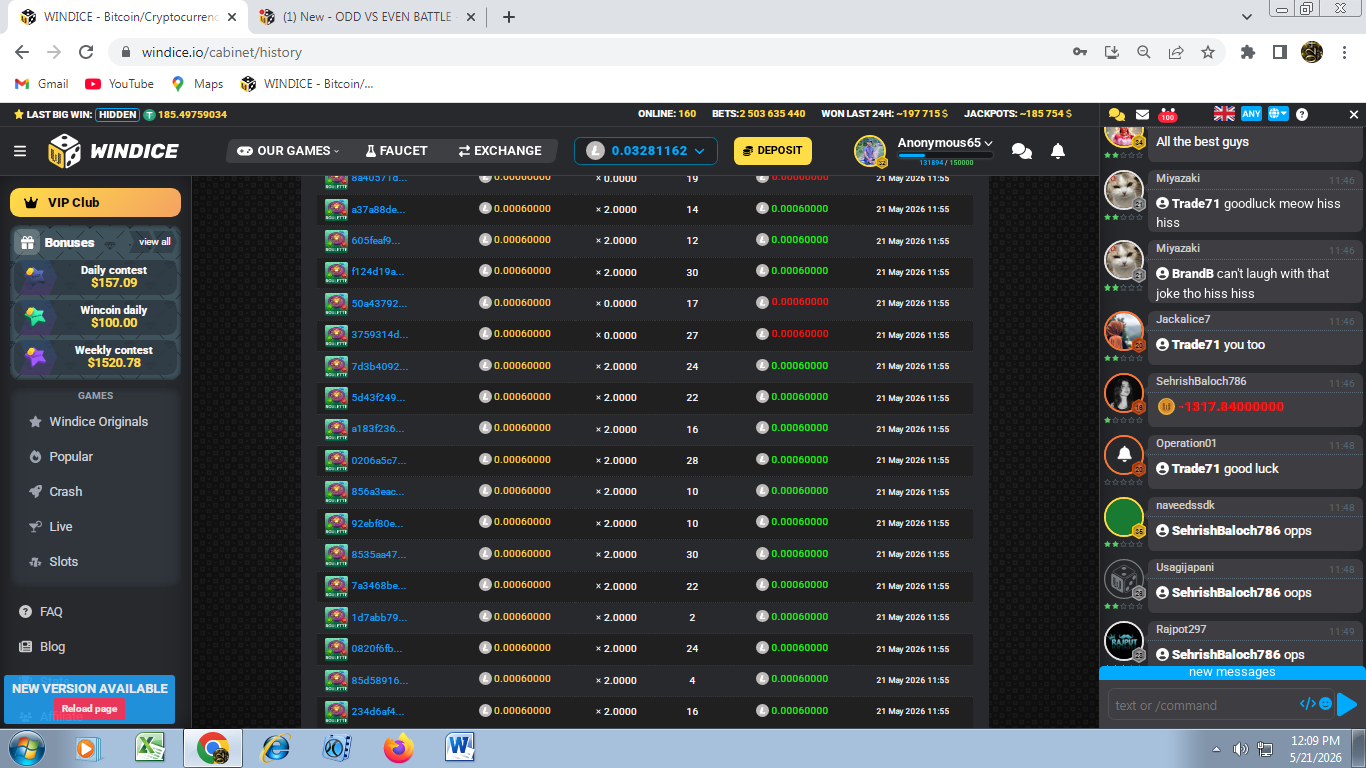Expand the Anonymous65 account menu
1366x768 pixels.
(945, 143)
